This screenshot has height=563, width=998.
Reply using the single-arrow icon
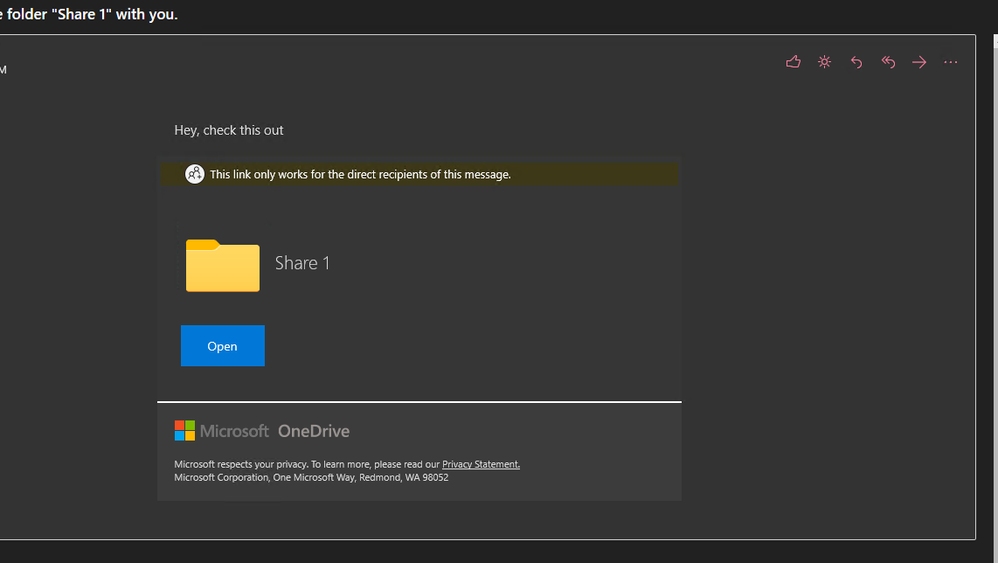856,62
